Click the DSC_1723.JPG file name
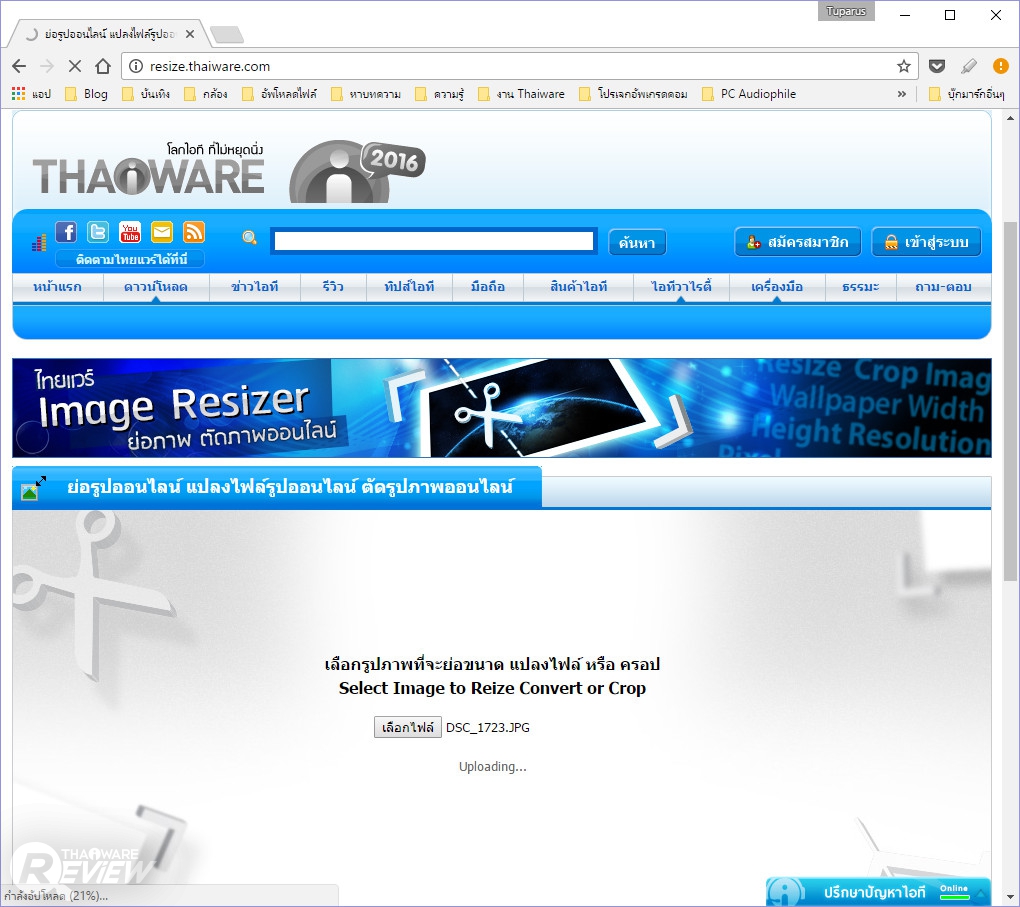The height and width of the screenshot is (907, 1020). coord(488,727)
